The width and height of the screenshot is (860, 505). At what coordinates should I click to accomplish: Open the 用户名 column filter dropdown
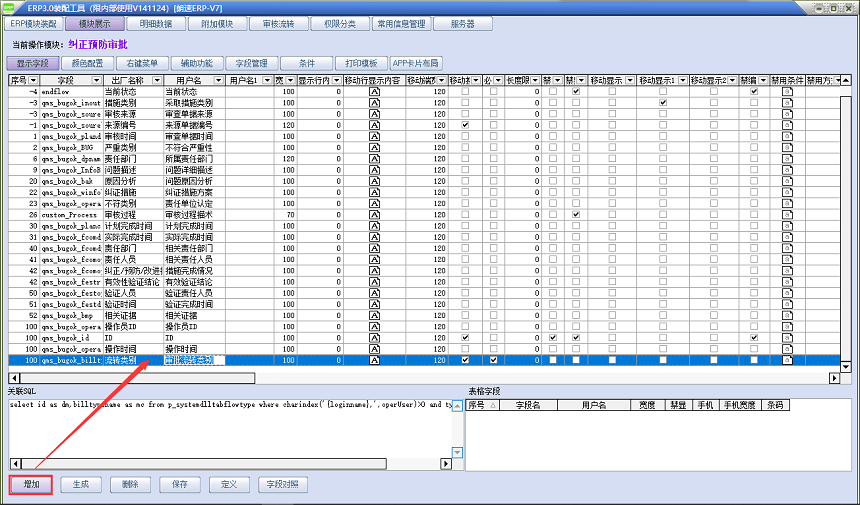click(x=217, y=80)
